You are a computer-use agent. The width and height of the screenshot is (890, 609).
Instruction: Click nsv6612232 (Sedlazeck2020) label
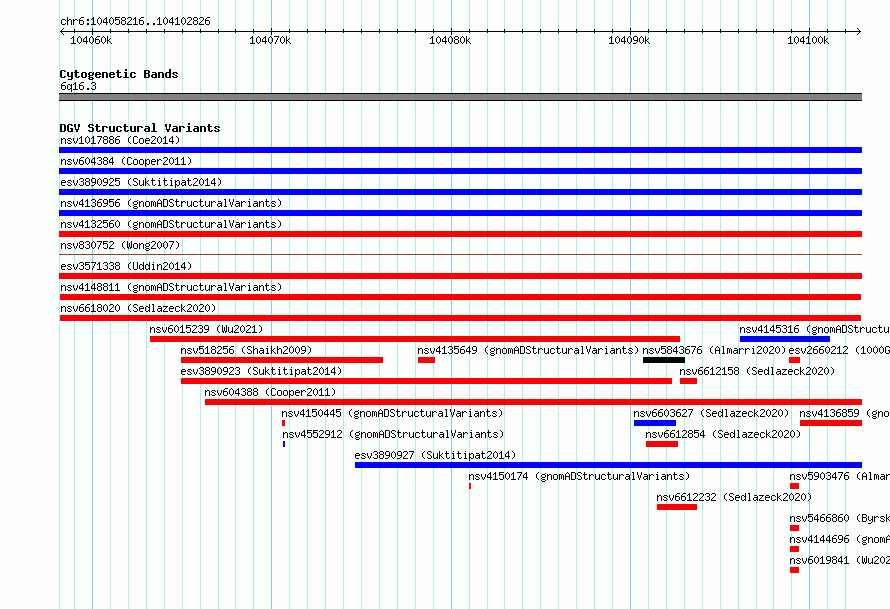tap(734, 497)
